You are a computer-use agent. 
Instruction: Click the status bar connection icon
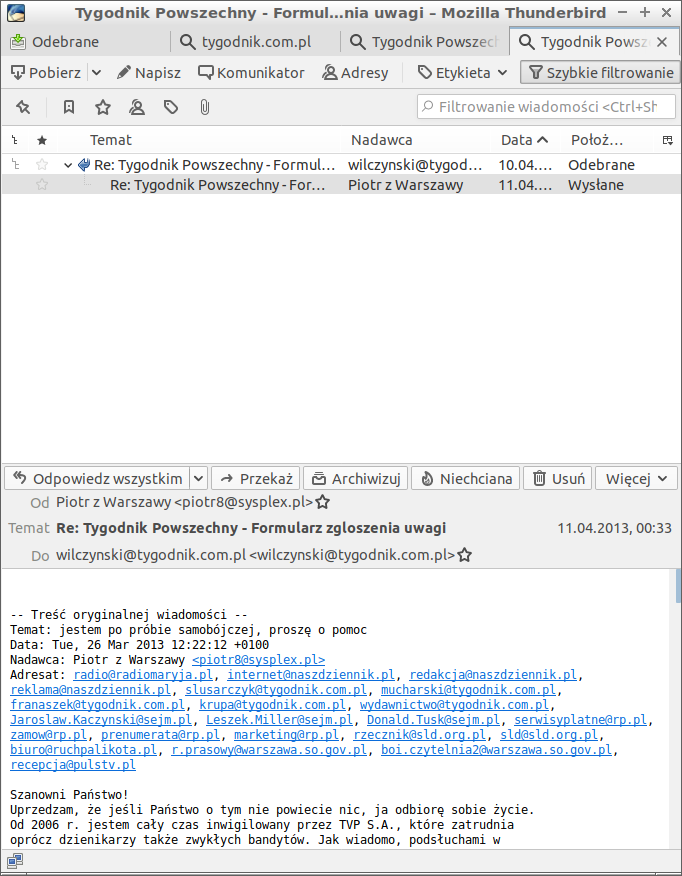point(15,859)
